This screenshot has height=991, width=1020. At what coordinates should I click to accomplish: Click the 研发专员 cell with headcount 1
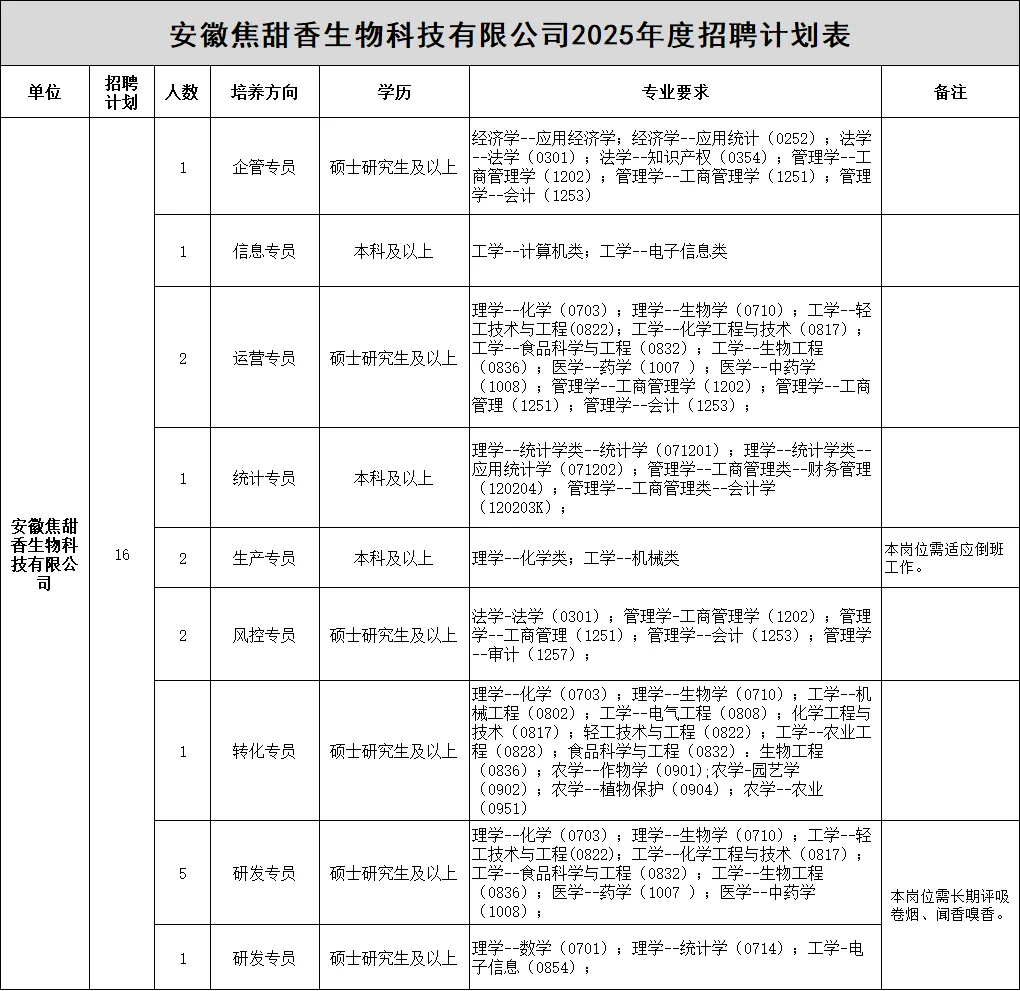[264, 958]
